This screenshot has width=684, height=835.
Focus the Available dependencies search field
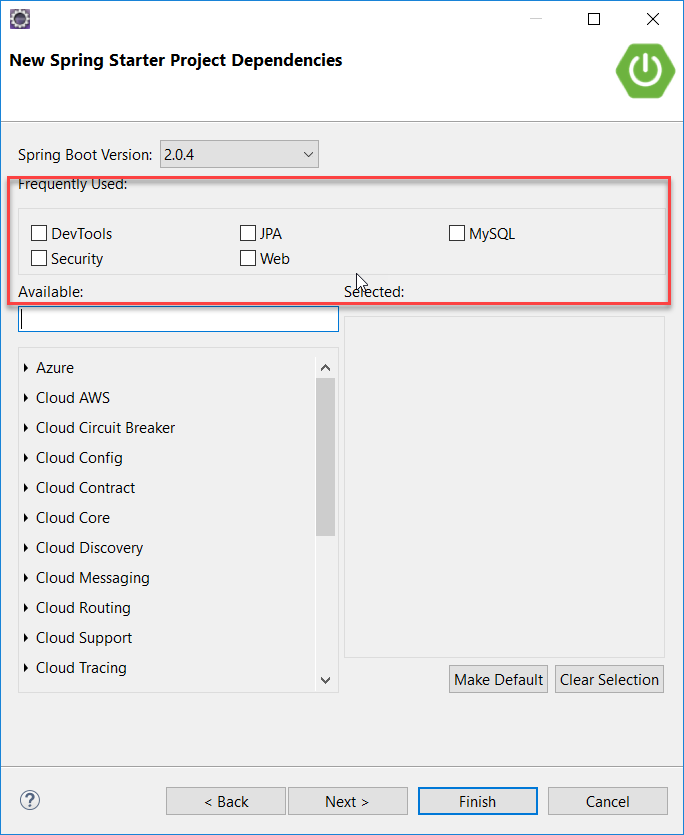point(179,320)
